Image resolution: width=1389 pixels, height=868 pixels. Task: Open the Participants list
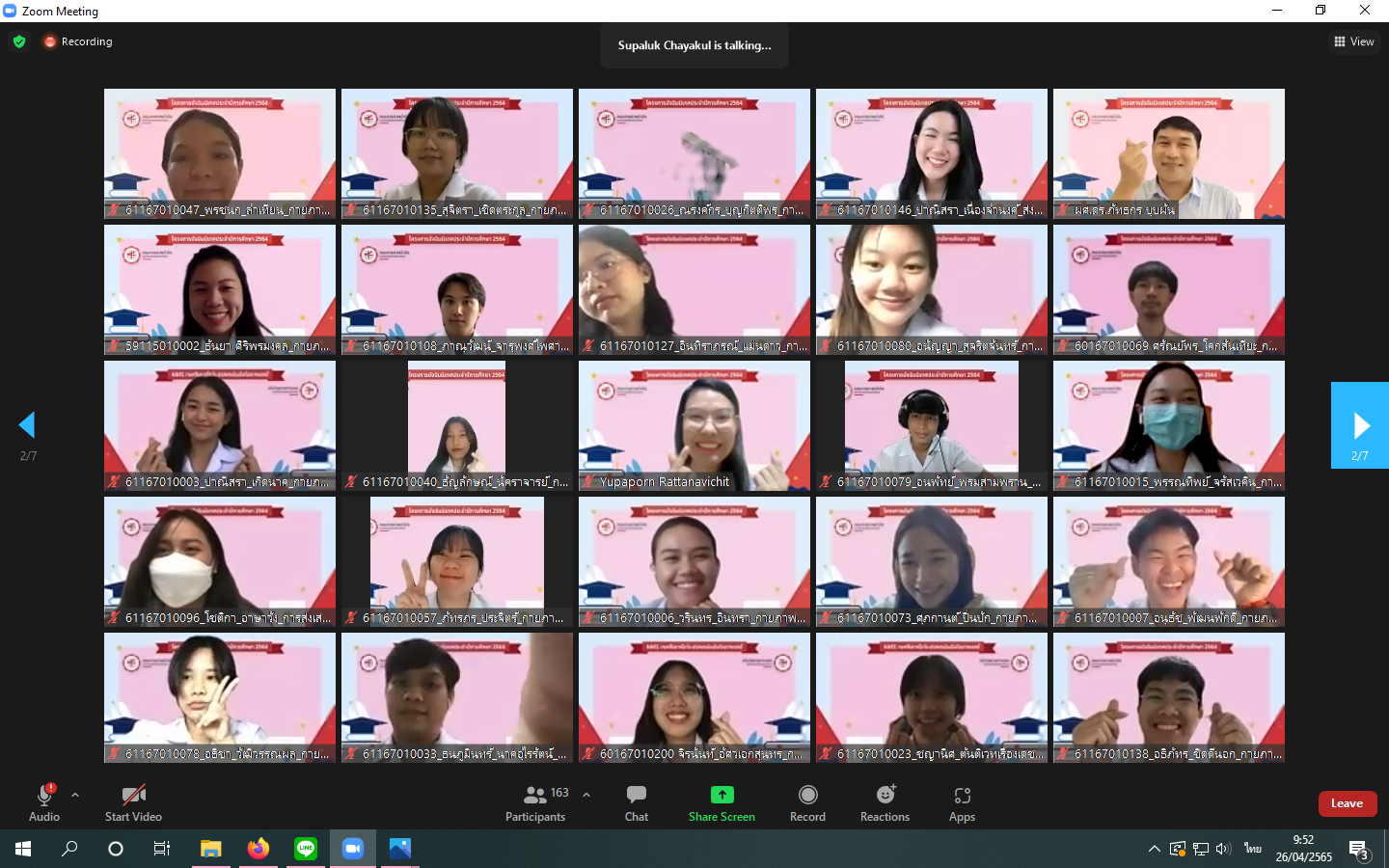536,802
